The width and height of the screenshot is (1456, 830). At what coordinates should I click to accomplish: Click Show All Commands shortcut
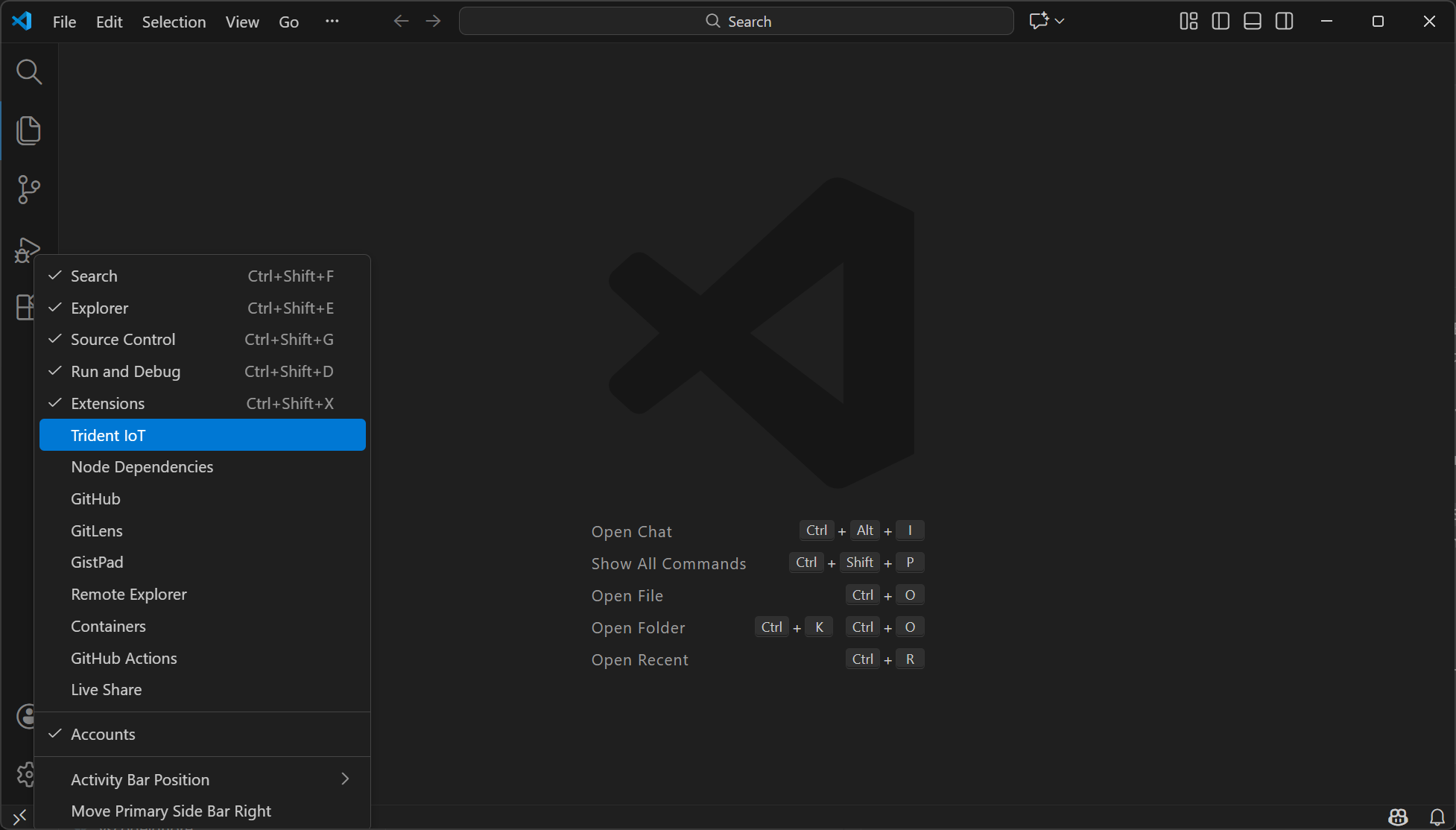(x=668, y=563)
